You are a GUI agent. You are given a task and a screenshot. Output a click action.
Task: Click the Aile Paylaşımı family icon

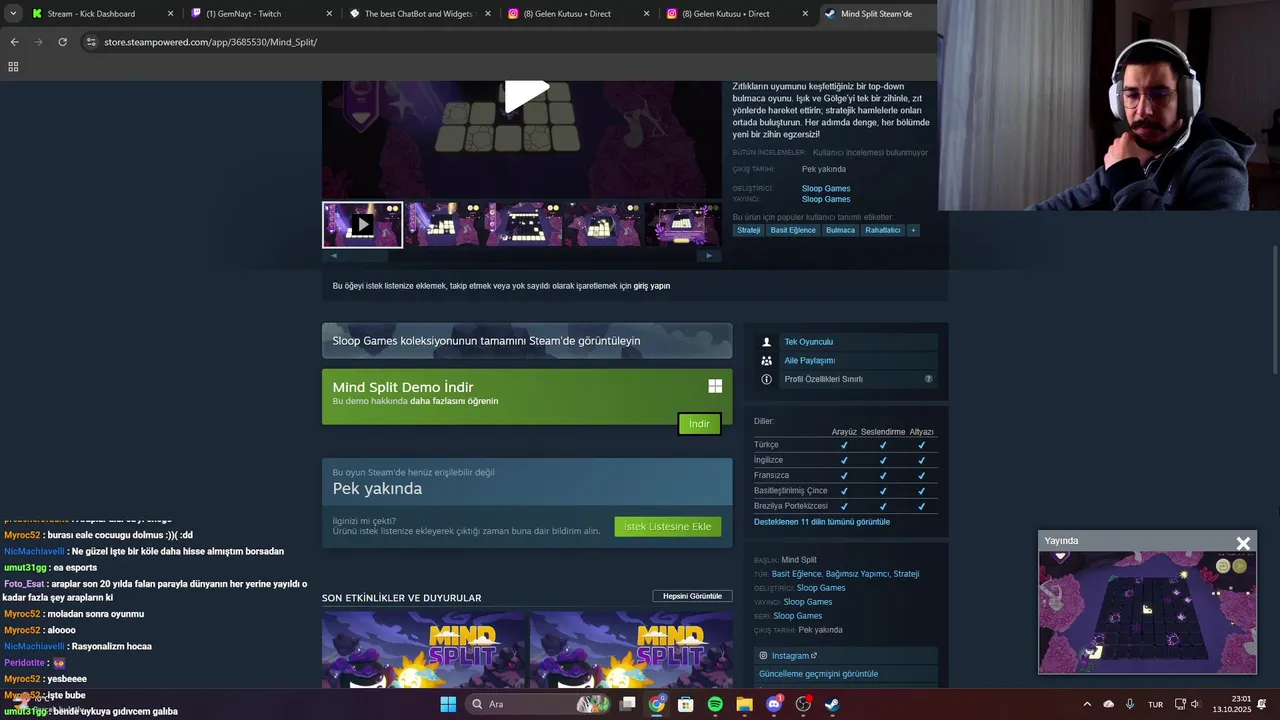[767, 360]
